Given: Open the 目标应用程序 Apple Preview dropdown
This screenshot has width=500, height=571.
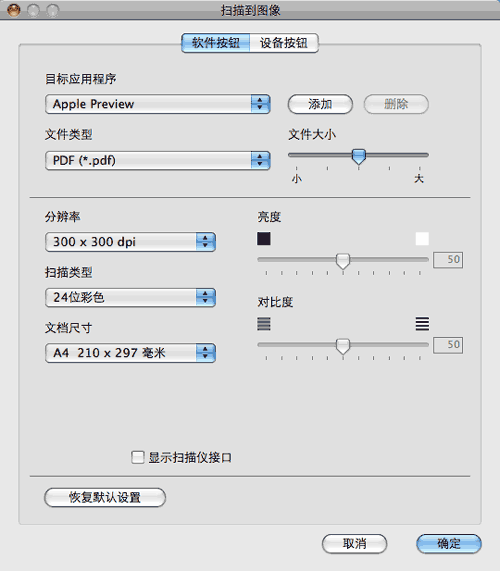Looking at the screenshot, I should [x=158, y=104].
